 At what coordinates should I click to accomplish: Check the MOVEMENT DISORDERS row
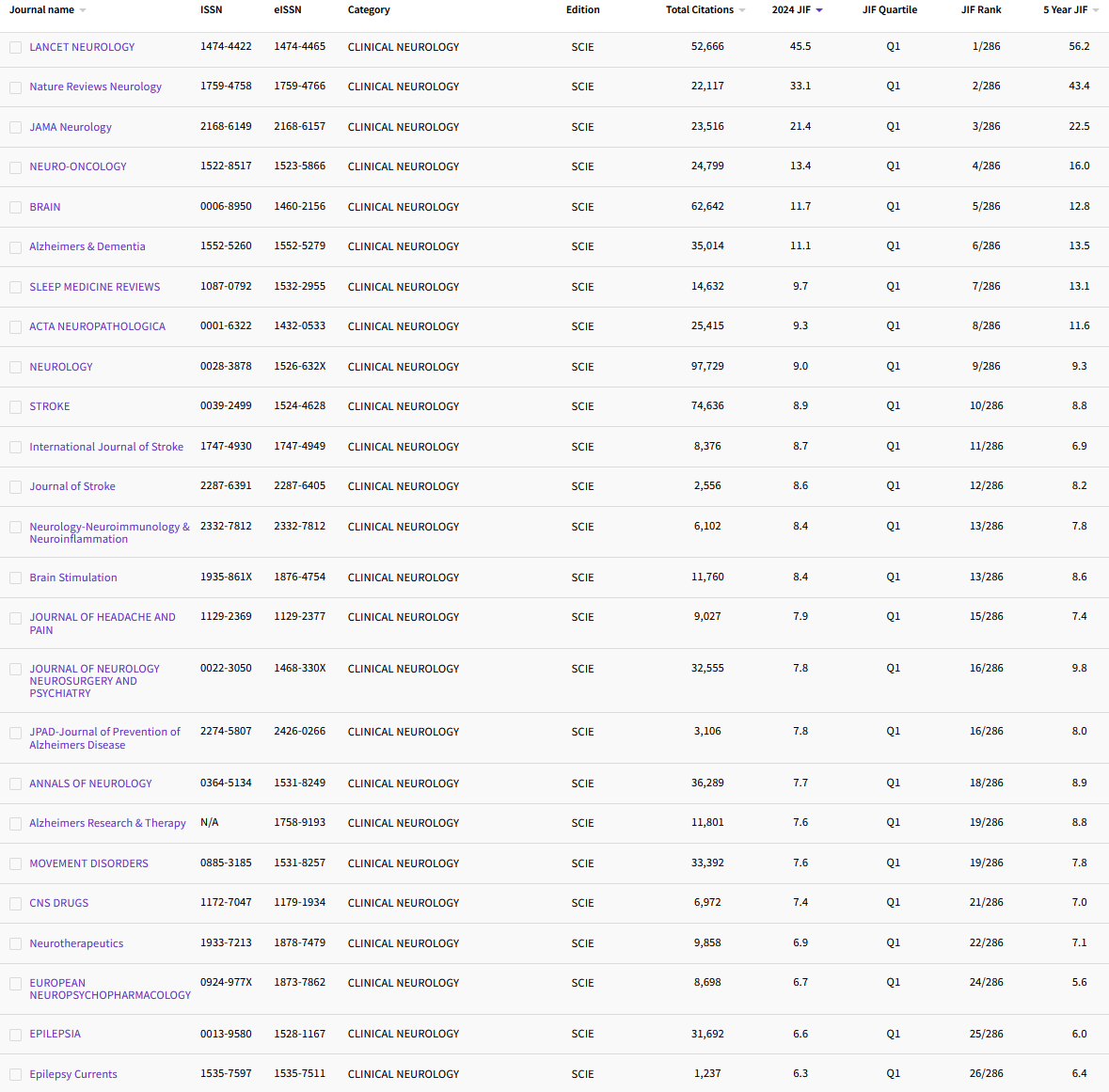click(x=15, y=863)
